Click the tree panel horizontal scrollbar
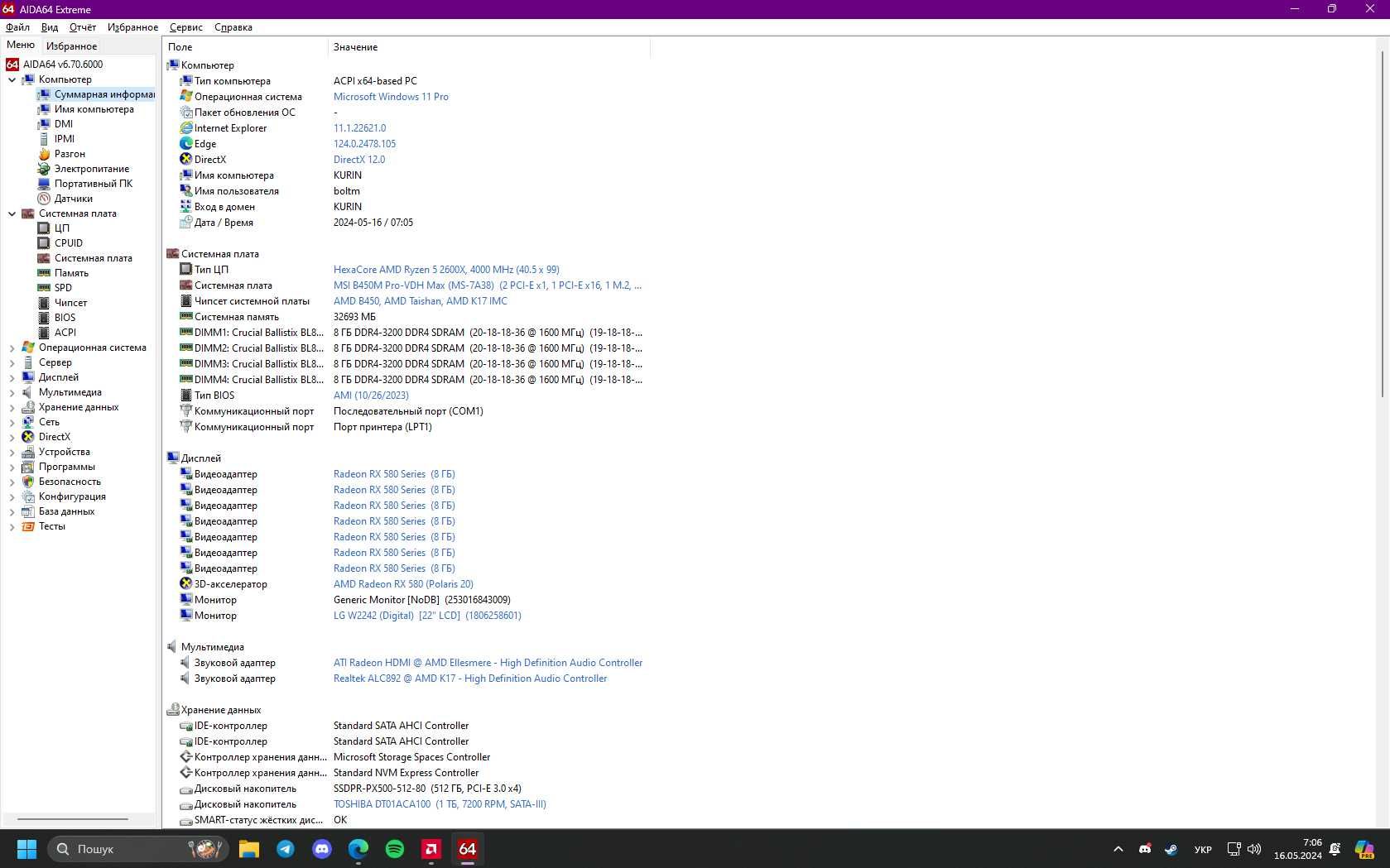Image resolution: width=1390 pixels, height=868 pixels. coord(73,819)
